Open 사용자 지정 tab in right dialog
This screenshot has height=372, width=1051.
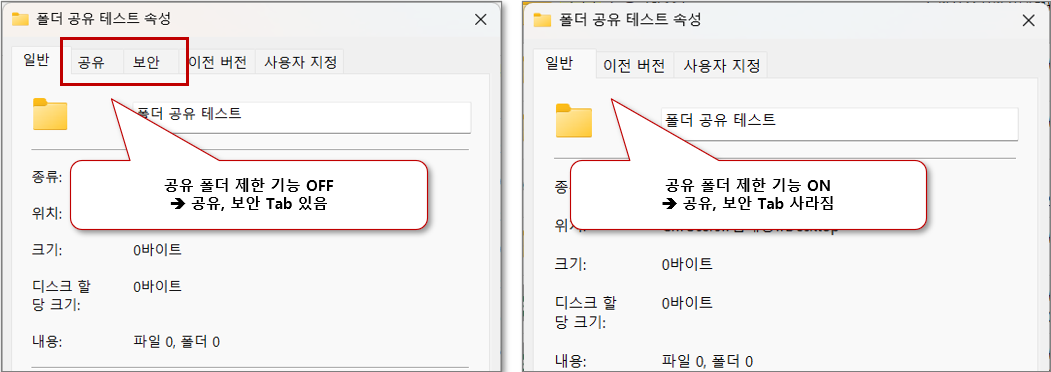click(721, 66)
